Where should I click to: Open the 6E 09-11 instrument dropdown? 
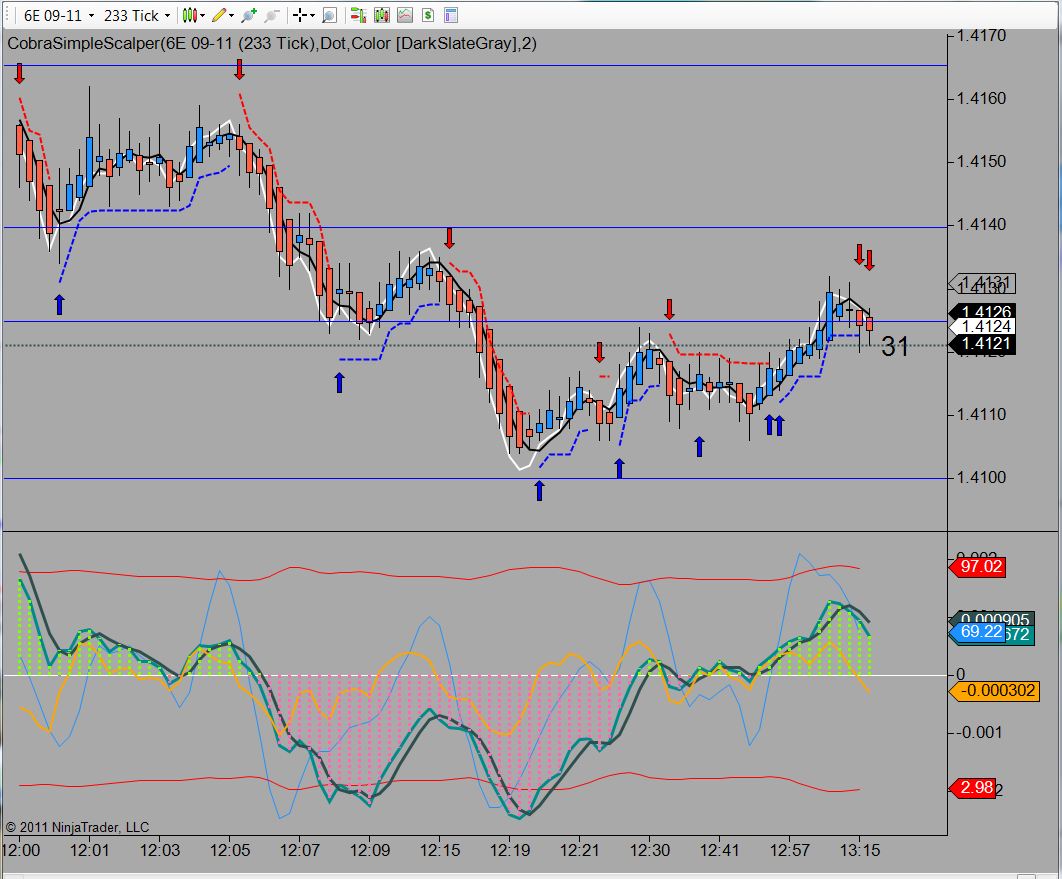click(59, 15)
